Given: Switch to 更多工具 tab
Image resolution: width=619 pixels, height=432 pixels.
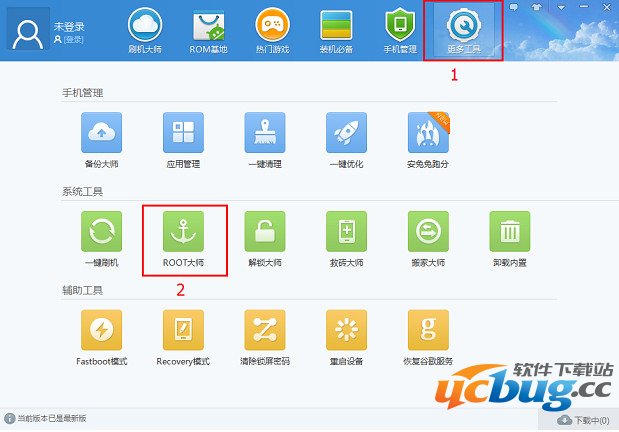Looking at the screenshot, I should click(463, 28).
